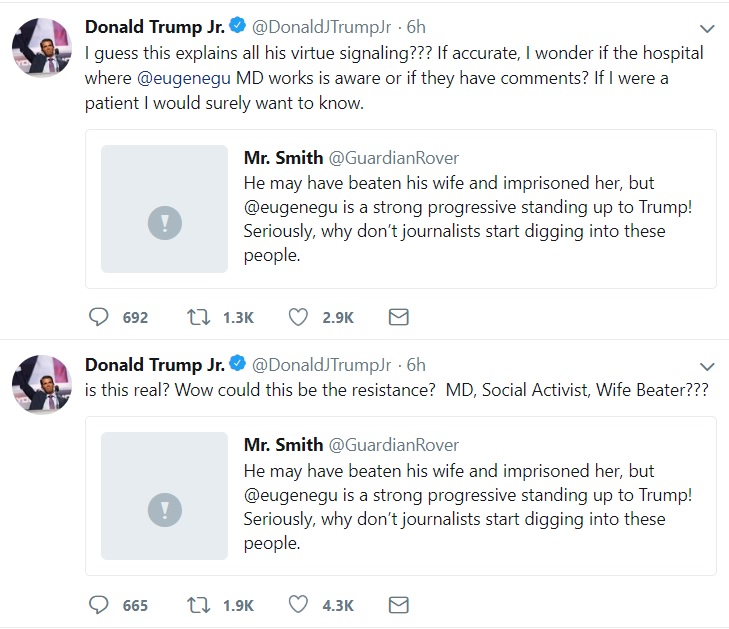
Task: Open profile picture on the second tweet
Action: click(42, 385)
